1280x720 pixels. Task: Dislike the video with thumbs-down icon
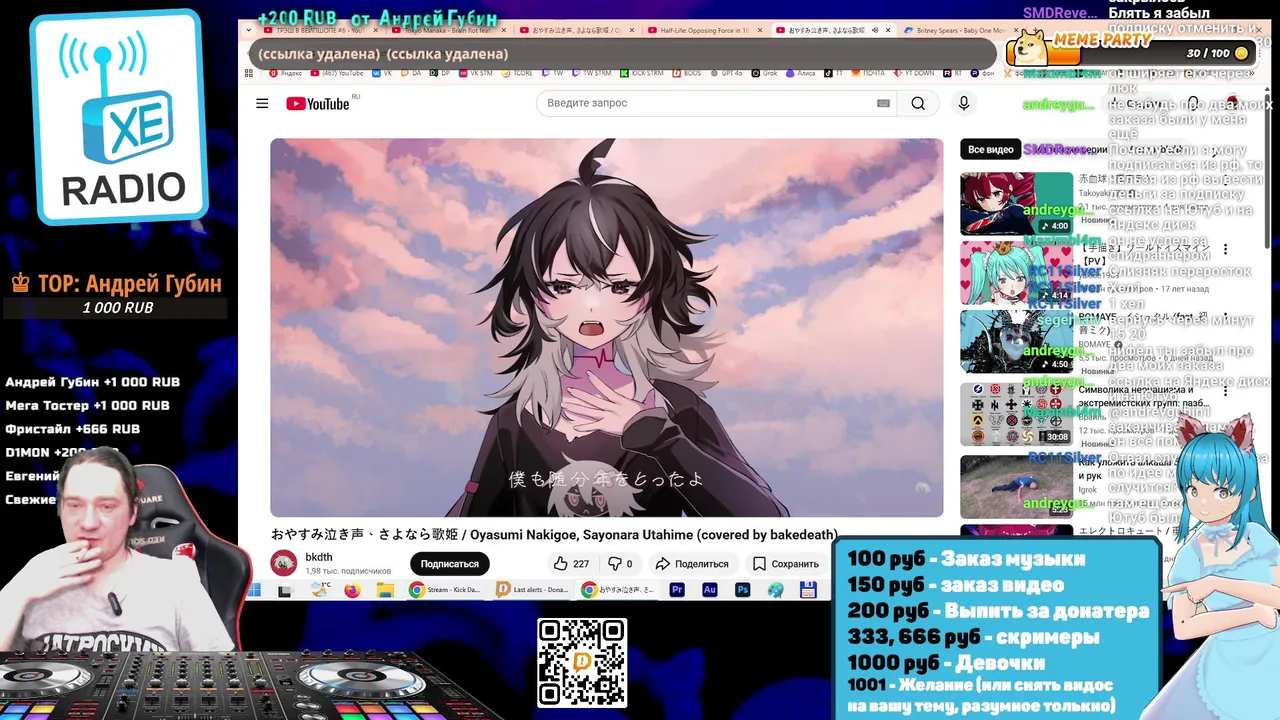620,564
